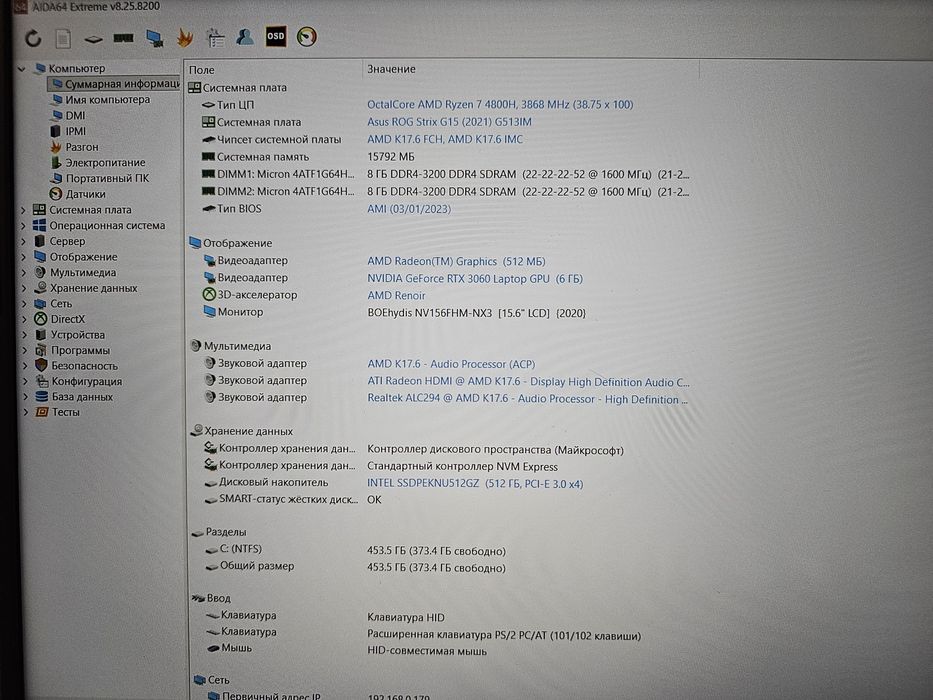Open Asus ROG Strix G15 G513IM link
Screen dimensions: 933x700
[449, 121]
